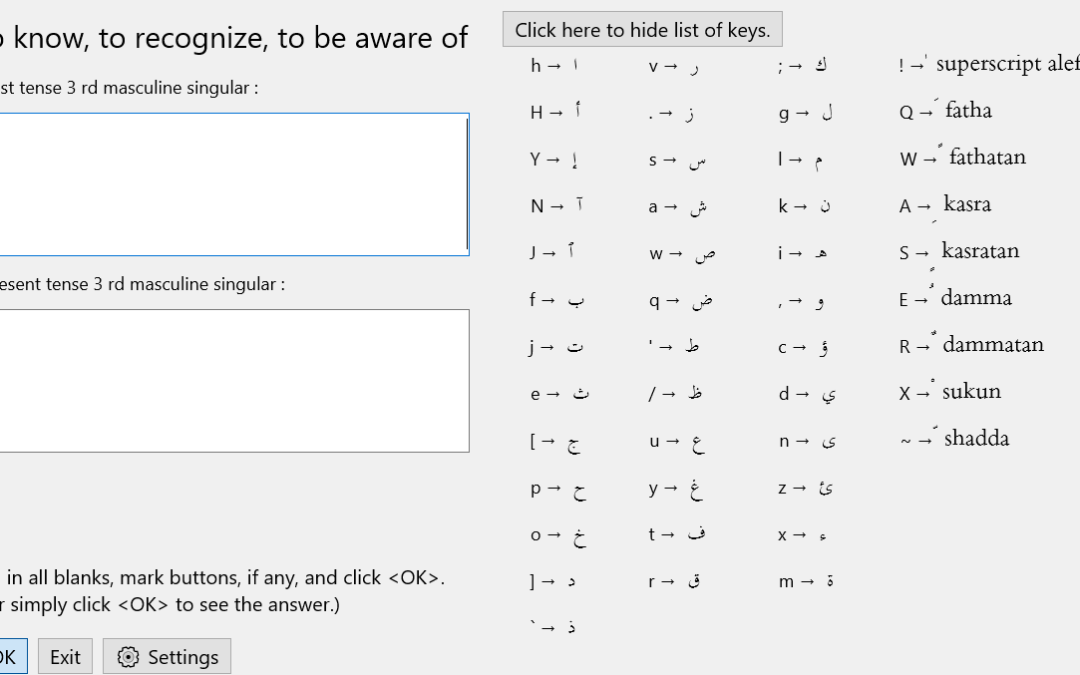
Task: Select the Q → fatha mapping
Action: [x=946, y=111]
